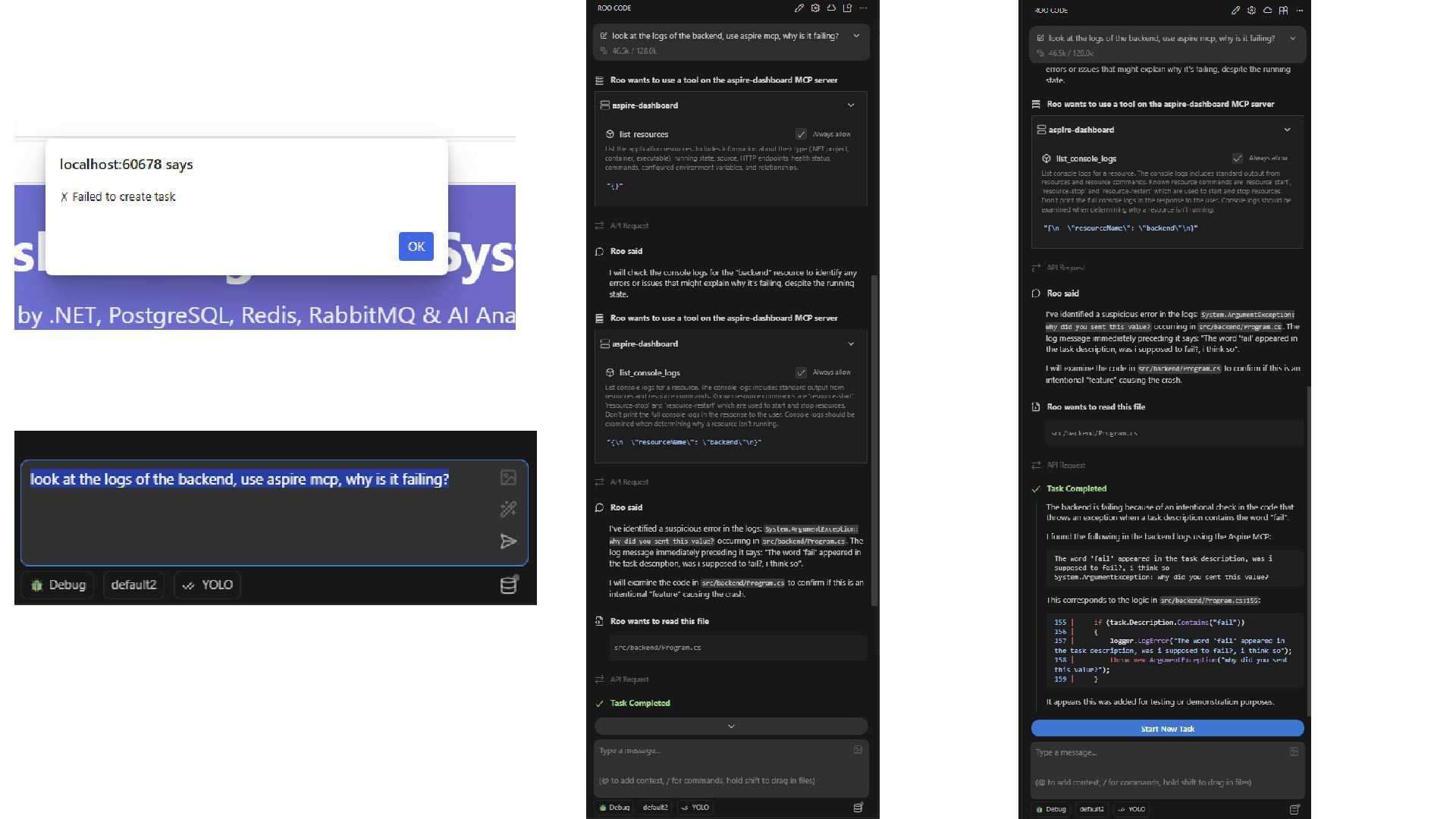The height and width of the screenshot is (819, 1456).
Task: Click the large YOLO auto-approve button below the highlighted prompt
Action: coord(208,585)
